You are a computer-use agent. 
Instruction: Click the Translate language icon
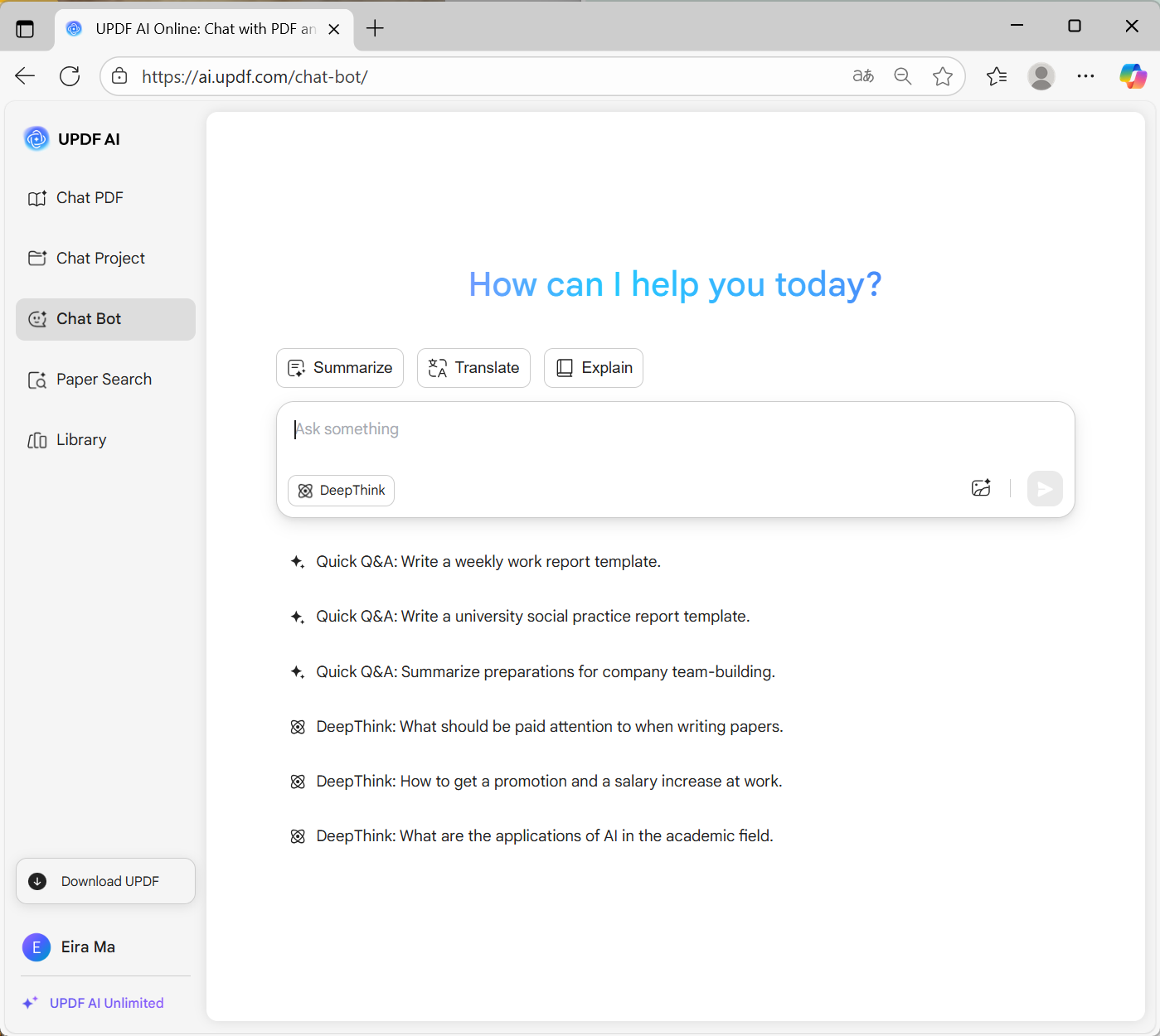[x=438, y=368]
